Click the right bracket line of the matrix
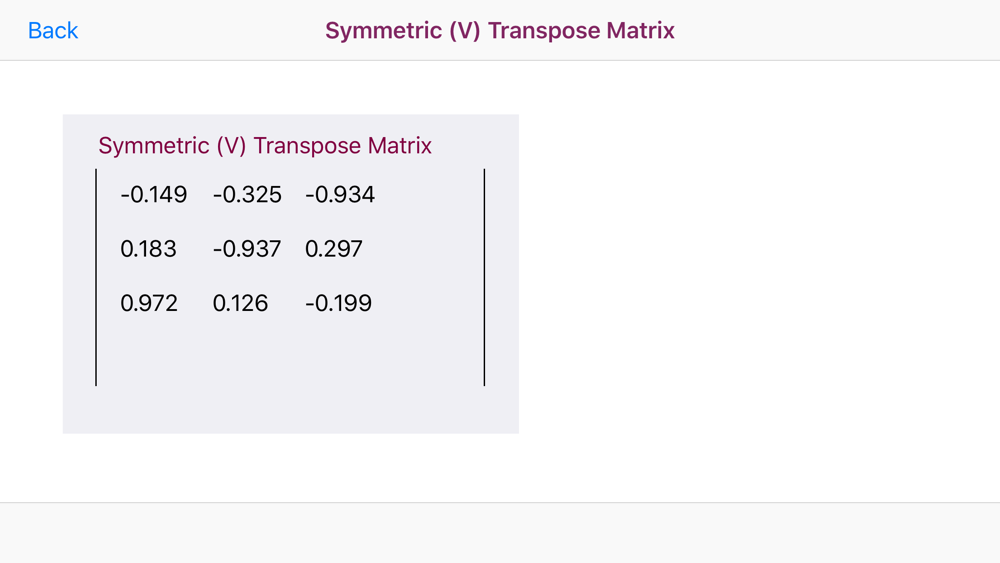The image size is (1000, 563). tap(485, 277)
